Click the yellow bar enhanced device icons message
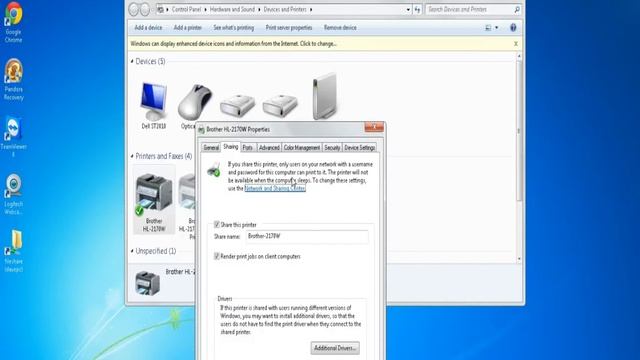Screen dimensions: 640x360 tap(233, 44)
